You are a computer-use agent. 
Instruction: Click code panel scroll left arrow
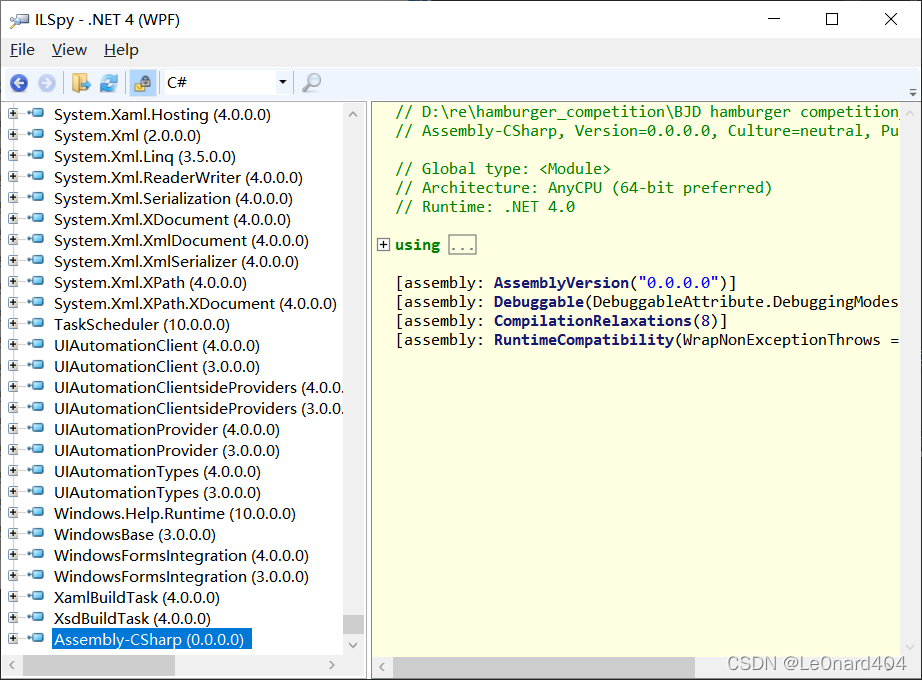(x=382, y=667)
